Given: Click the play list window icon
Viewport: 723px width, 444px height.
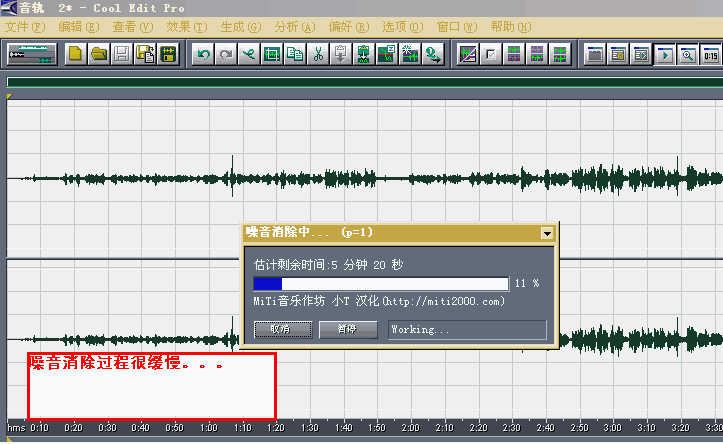Looking at the screenshot, I should [641, 54].
